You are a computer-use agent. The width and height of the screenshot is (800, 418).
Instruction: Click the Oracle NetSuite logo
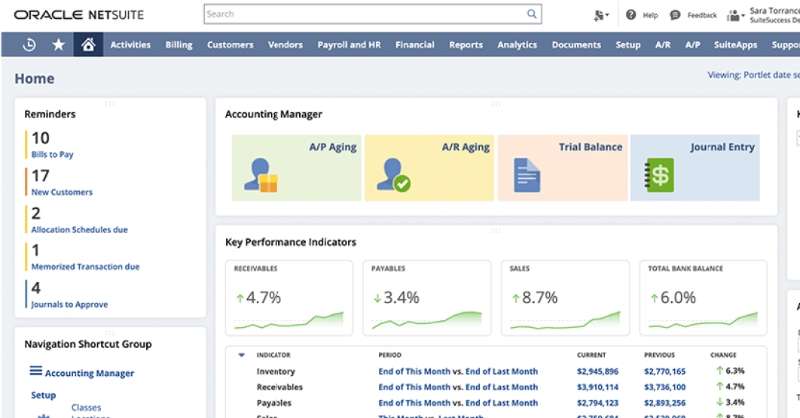click(x=79, y=15)
